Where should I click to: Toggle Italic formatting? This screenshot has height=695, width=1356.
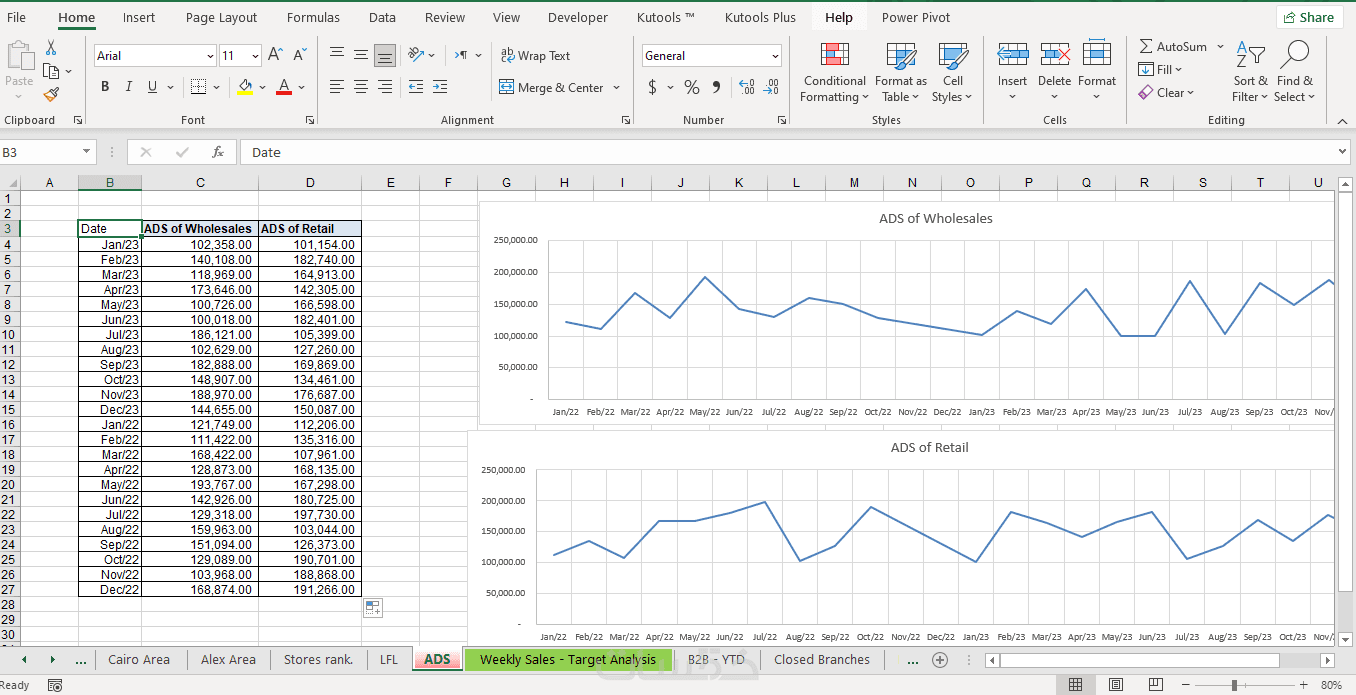point(128,87)
